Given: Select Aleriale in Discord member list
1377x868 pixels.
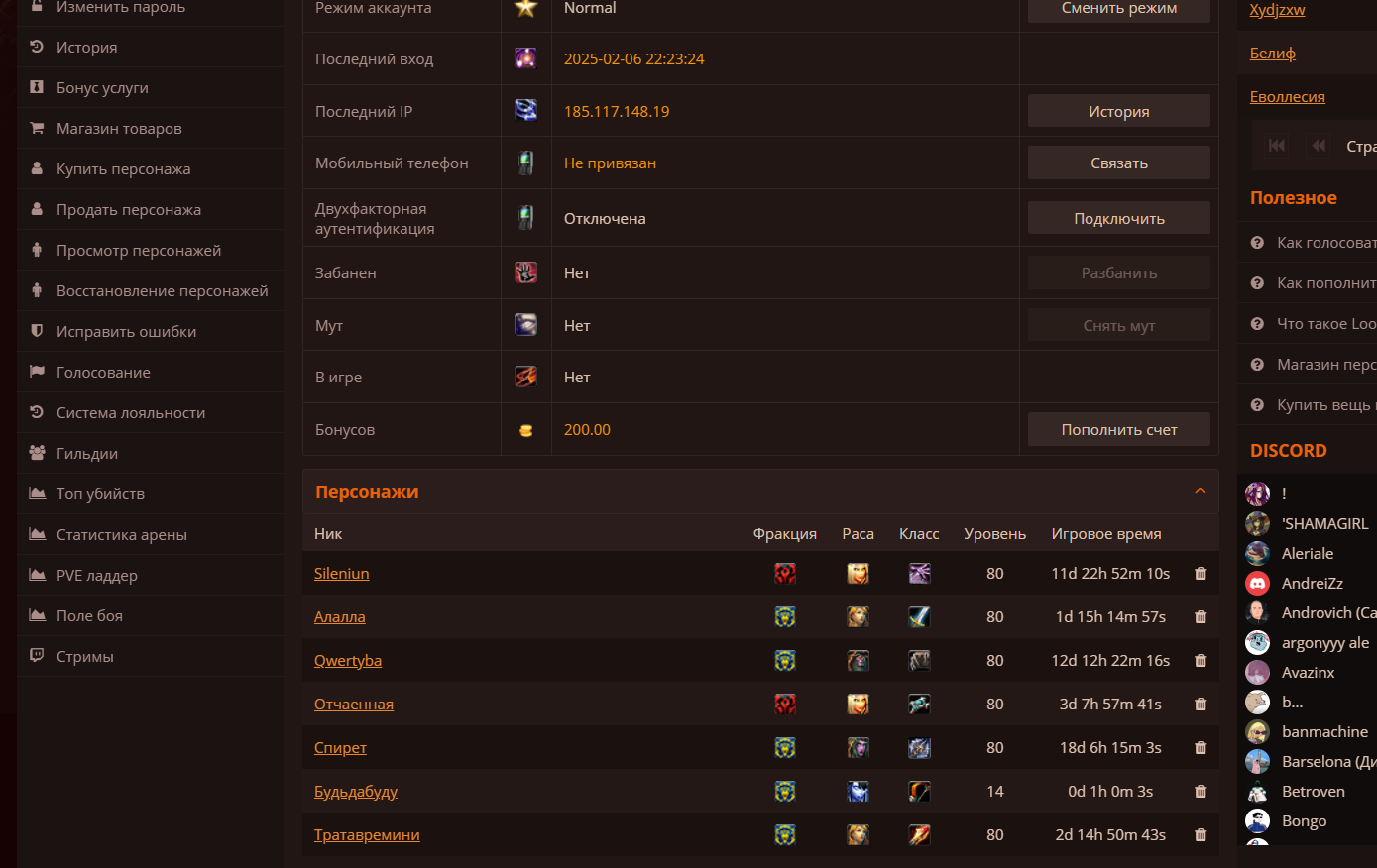Looking at the screenshot, I should 1307,554.
